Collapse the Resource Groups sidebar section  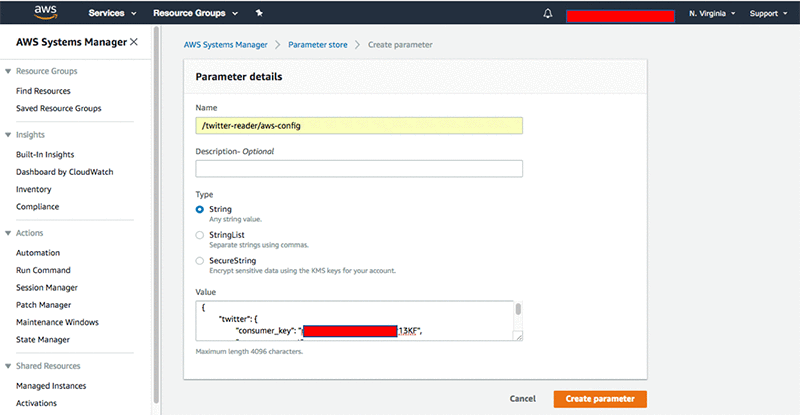coord(8,71)
